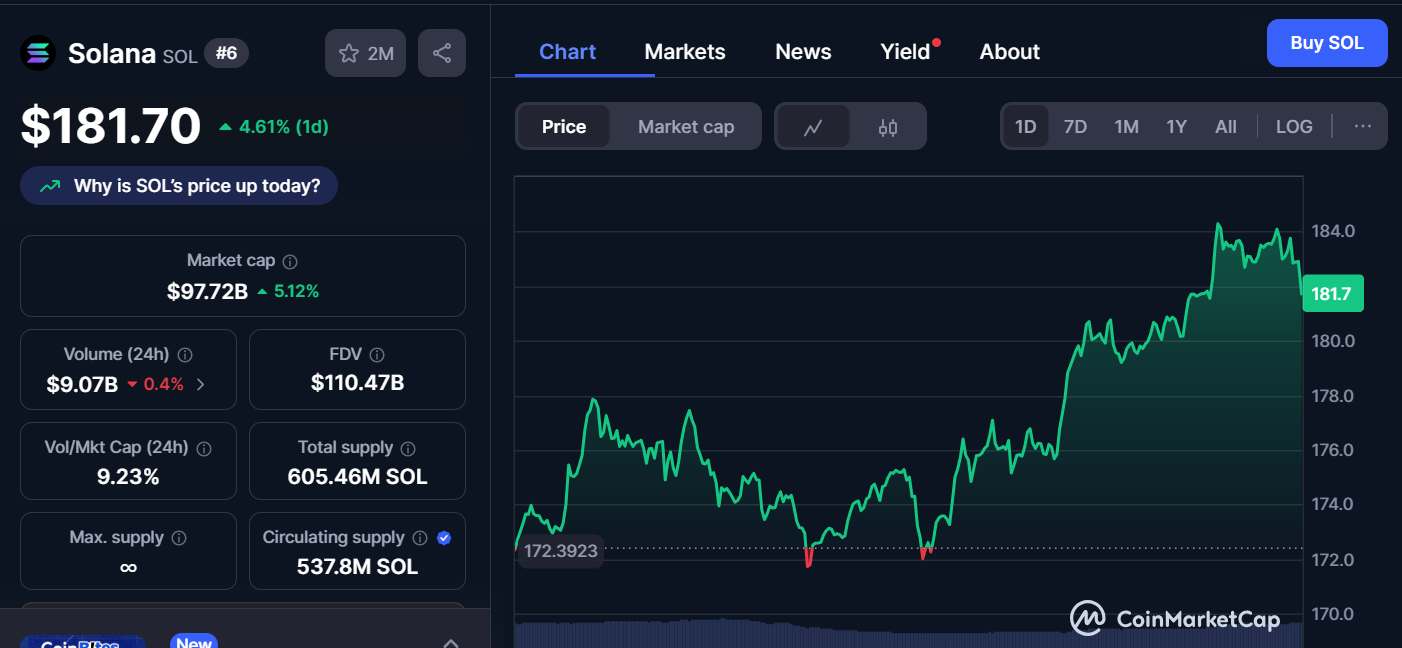
Task: Switch to line chart view icon
Action: pyautogui.click(x=813, y=127)
